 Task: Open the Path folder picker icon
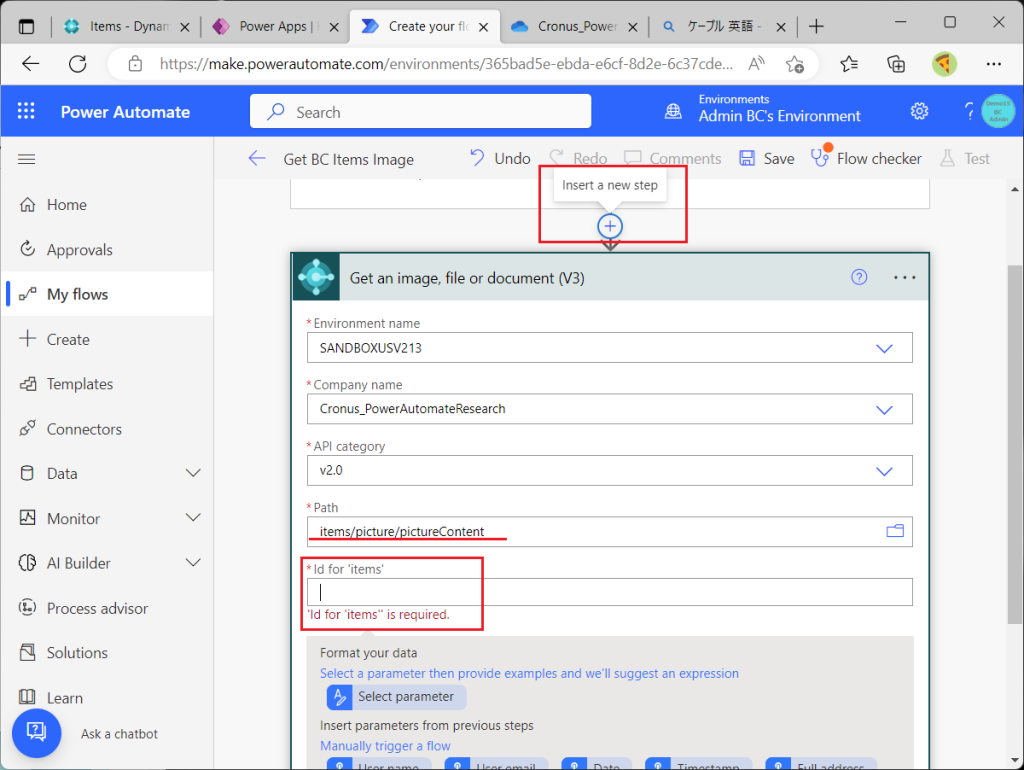pos(895,531)
